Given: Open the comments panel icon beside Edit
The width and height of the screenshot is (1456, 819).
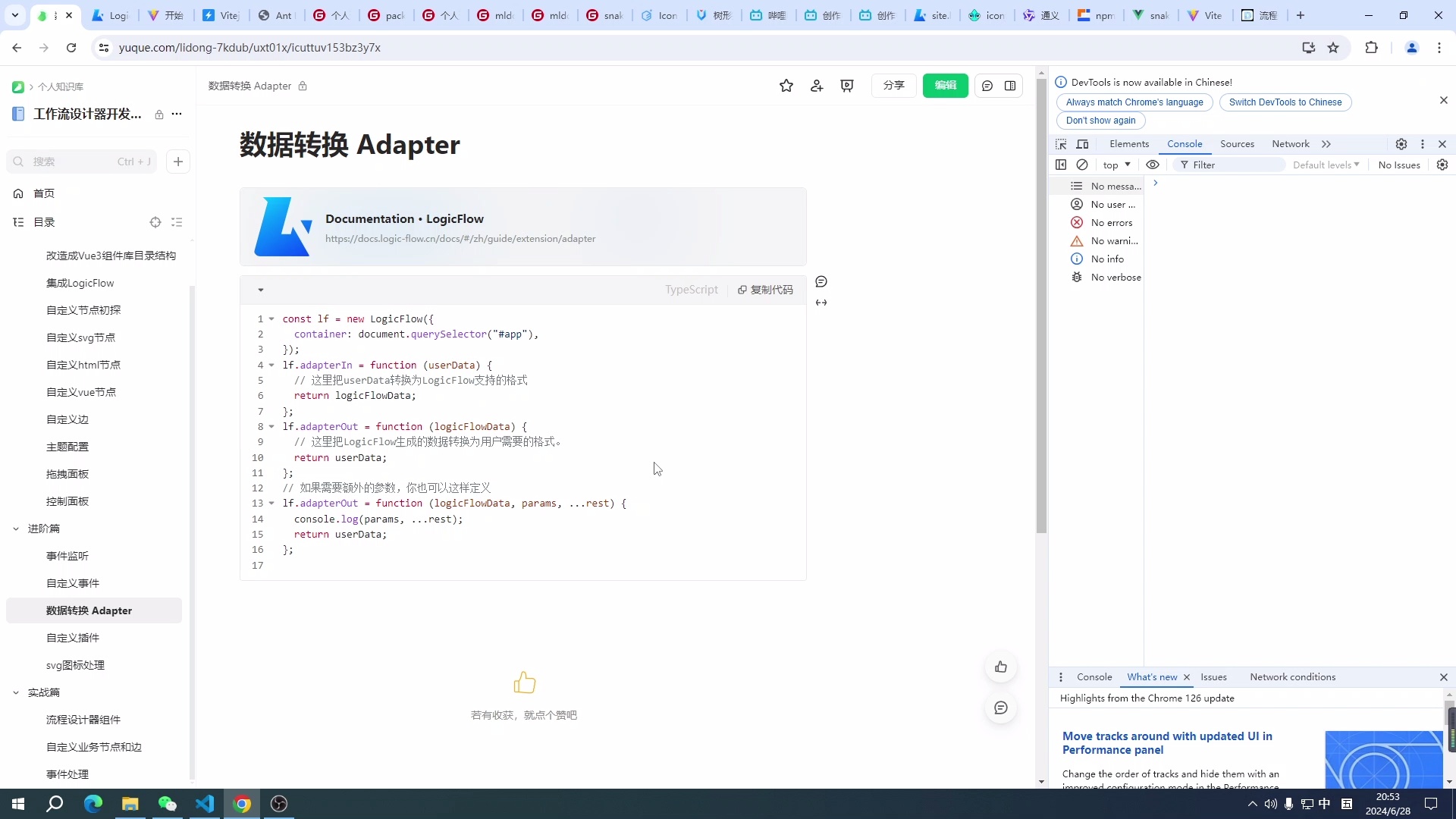Looking at the screenshot, I should (987, 86).
